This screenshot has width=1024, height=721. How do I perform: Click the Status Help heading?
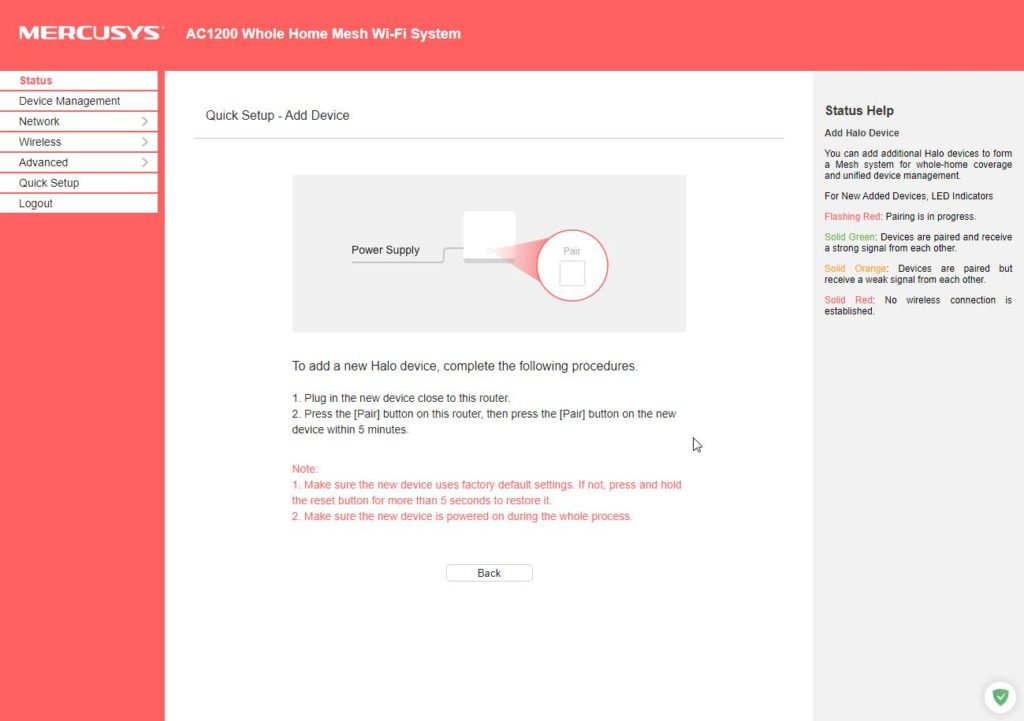pos(859,111)
